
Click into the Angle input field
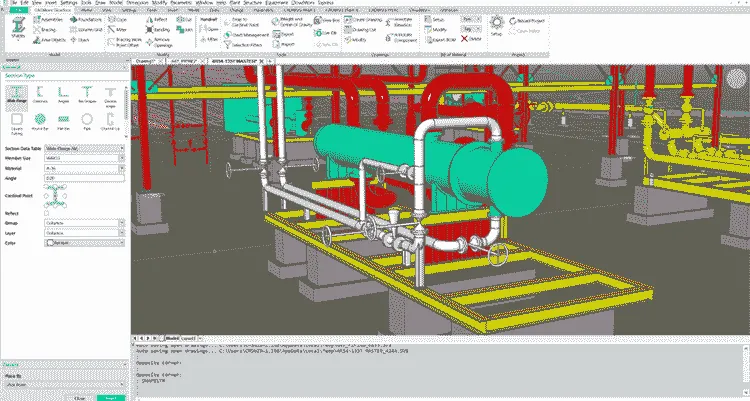click(84, 178)
